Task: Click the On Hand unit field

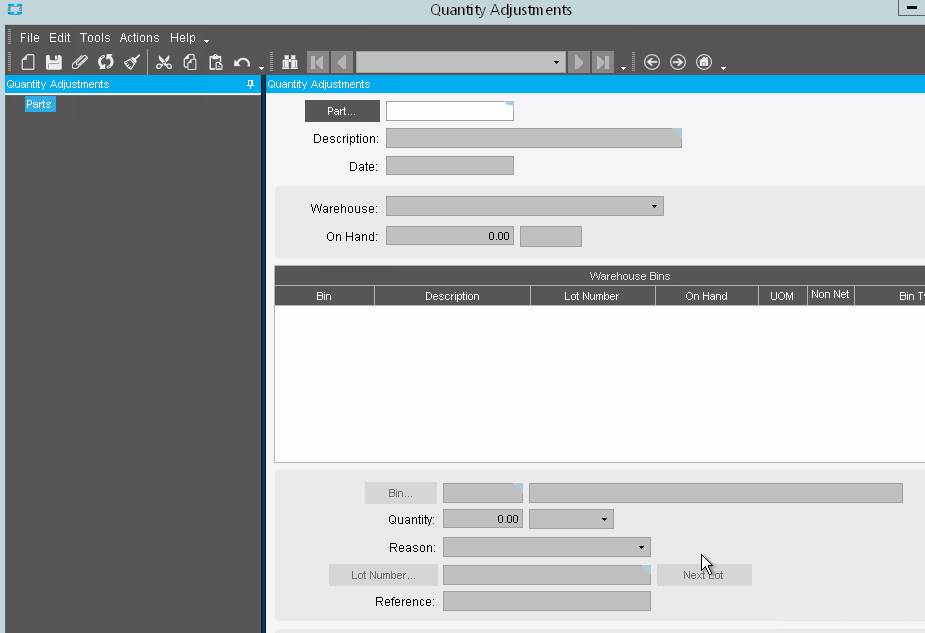Action: pyautogui.click(x=550, y=236)
